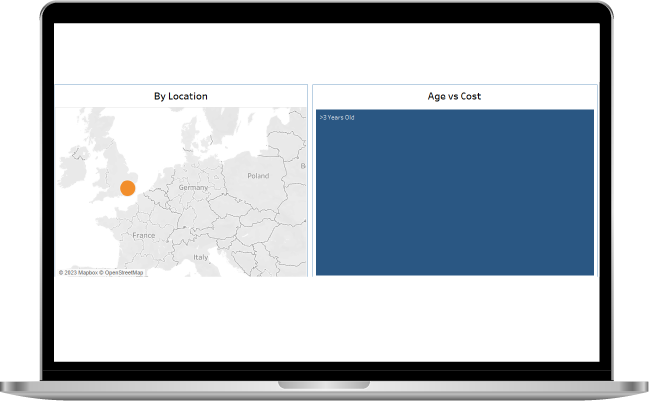Click the 'Poland' map label
This screenshot has height=401, width=649.
click(x=258, y=176)
